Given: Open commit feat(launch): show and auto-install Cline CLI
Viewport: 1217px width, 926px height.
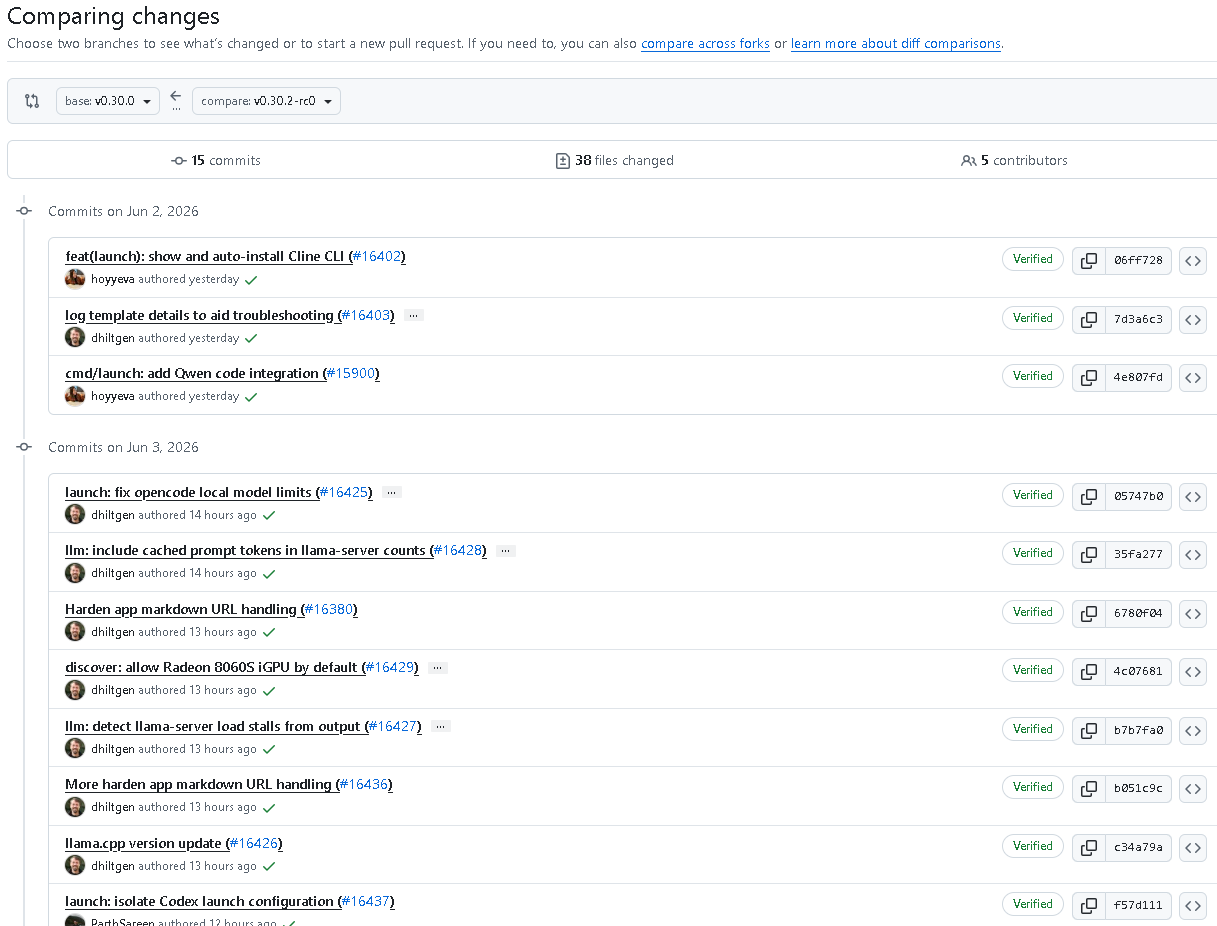Looking at the screenshot, I should click(x=206, y=256).
